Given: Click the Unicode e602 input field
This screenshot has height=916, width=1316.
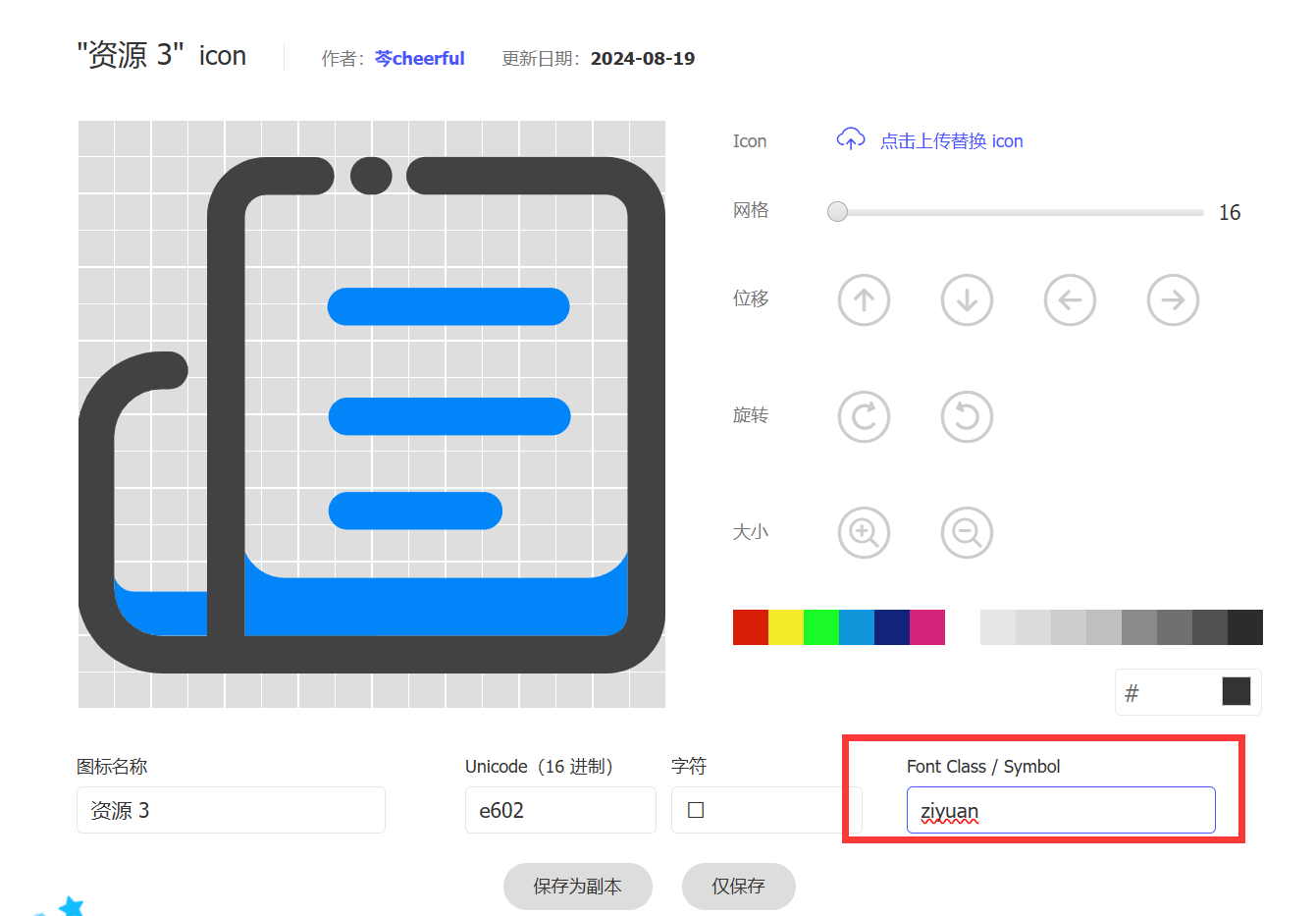Looking at the screenshot, I should 559,810.
